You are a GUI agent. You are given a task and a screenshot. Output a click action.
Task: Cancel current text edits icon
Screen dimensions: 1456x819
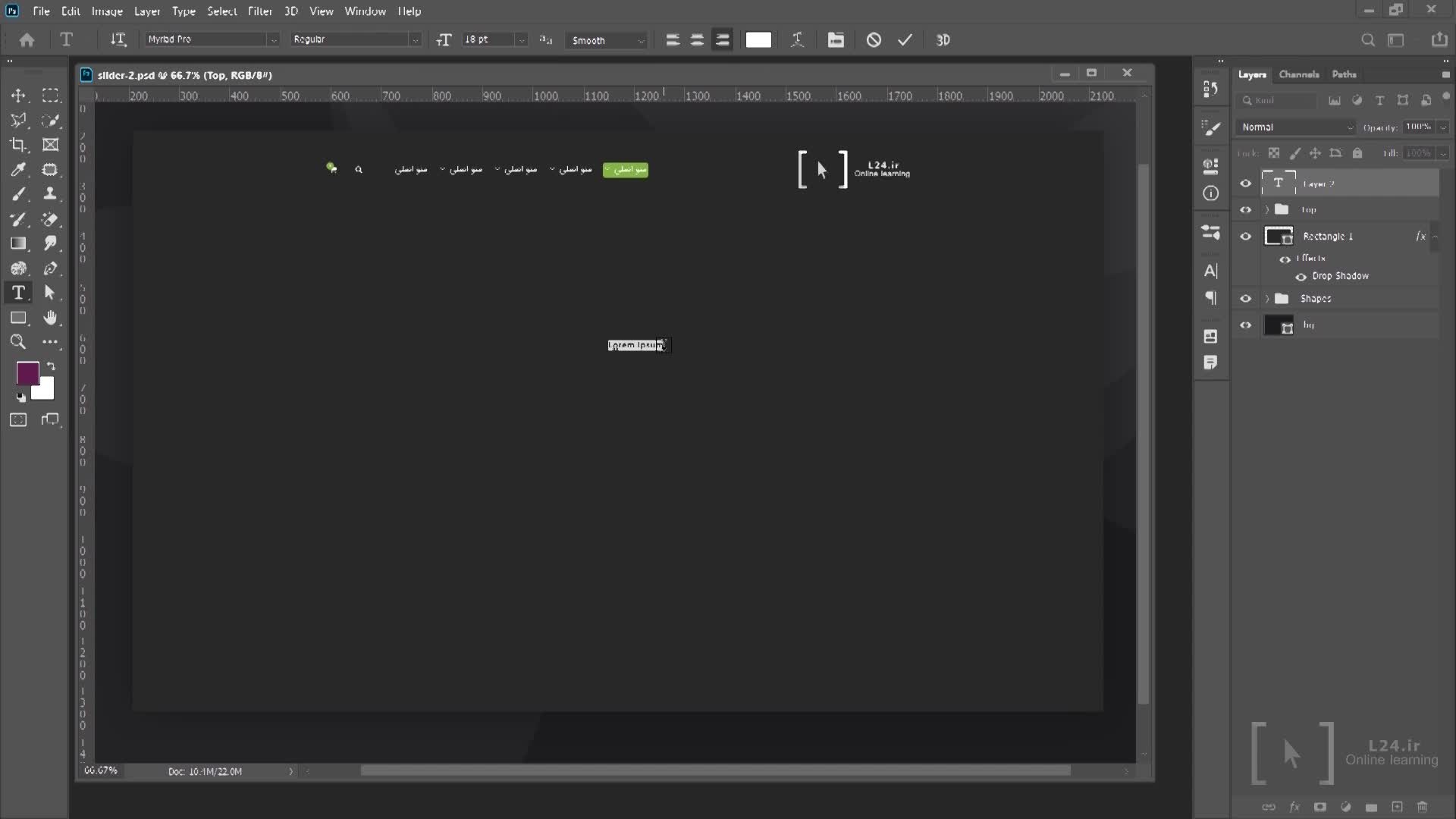[874, 40]
